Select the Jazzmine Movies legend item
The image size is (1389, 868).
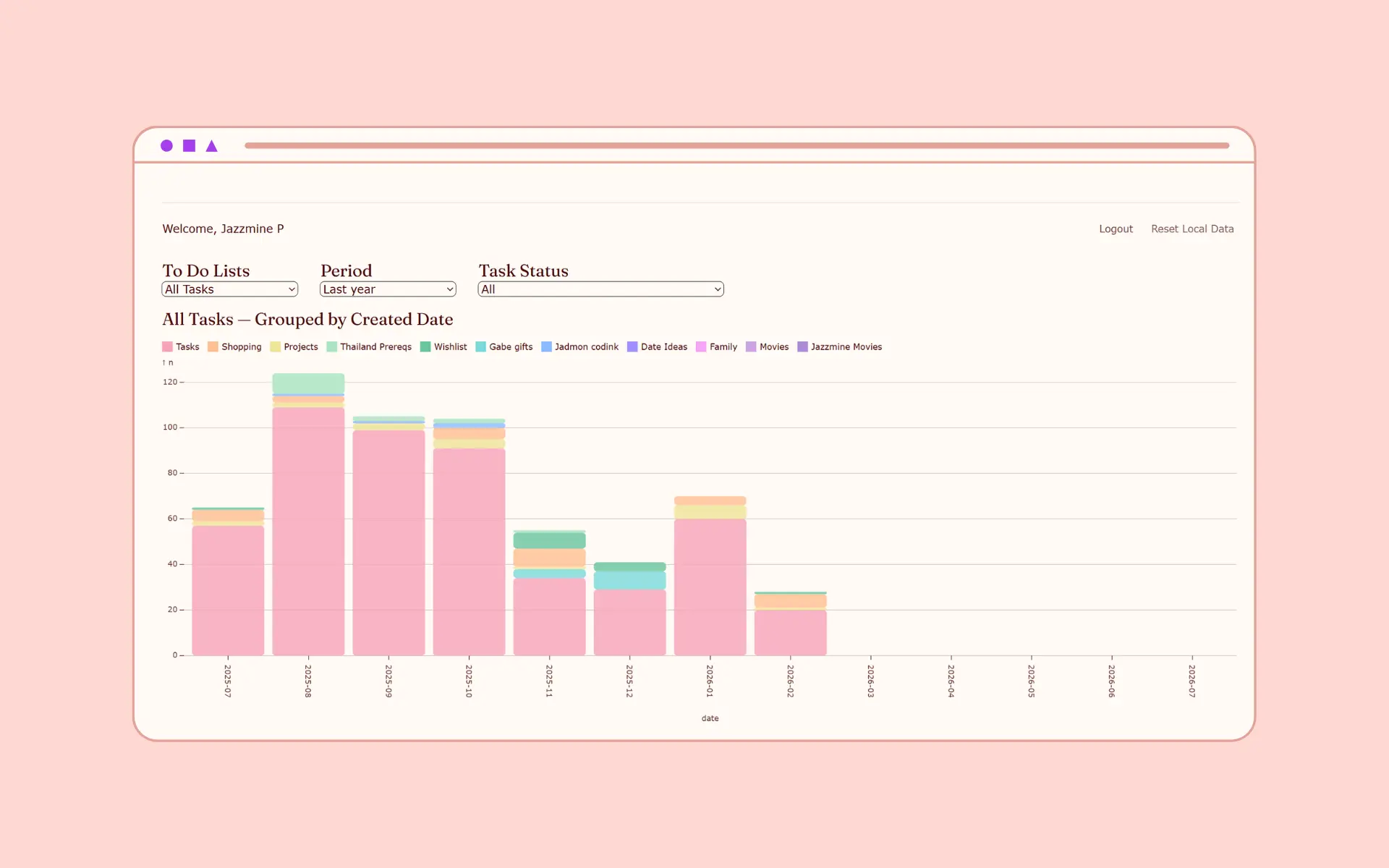(x=840, y=346)
